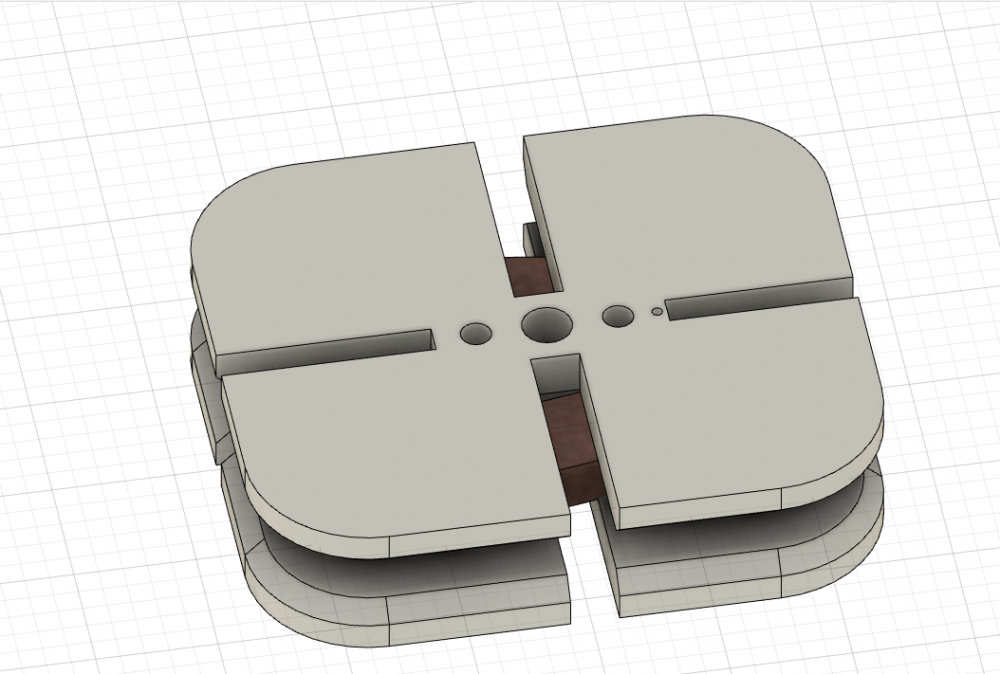Select the tiny hole beside the right slot
The width and height of the screenshot is (1000, 674).
tap(657, 311)
